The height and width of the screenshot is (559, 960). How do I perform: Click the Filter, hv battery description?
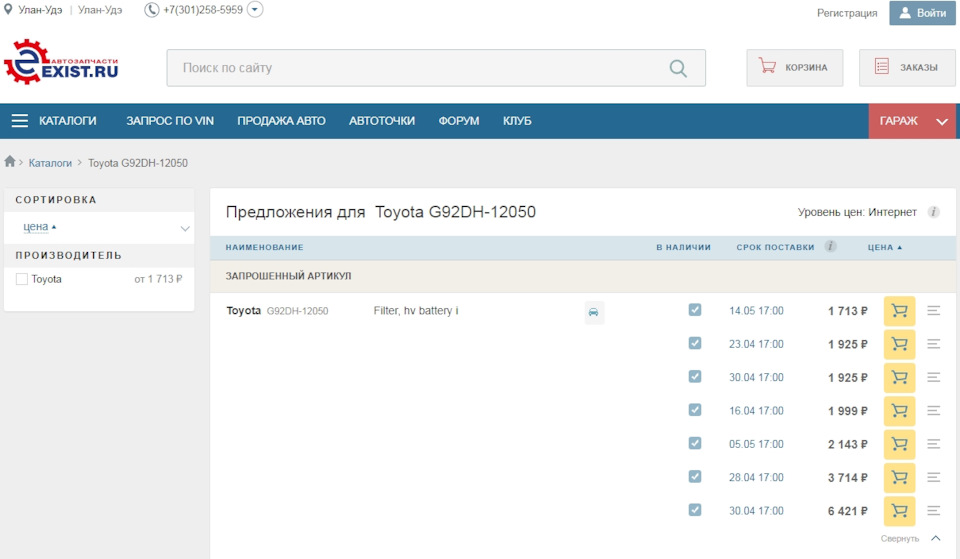pos(416,311)
